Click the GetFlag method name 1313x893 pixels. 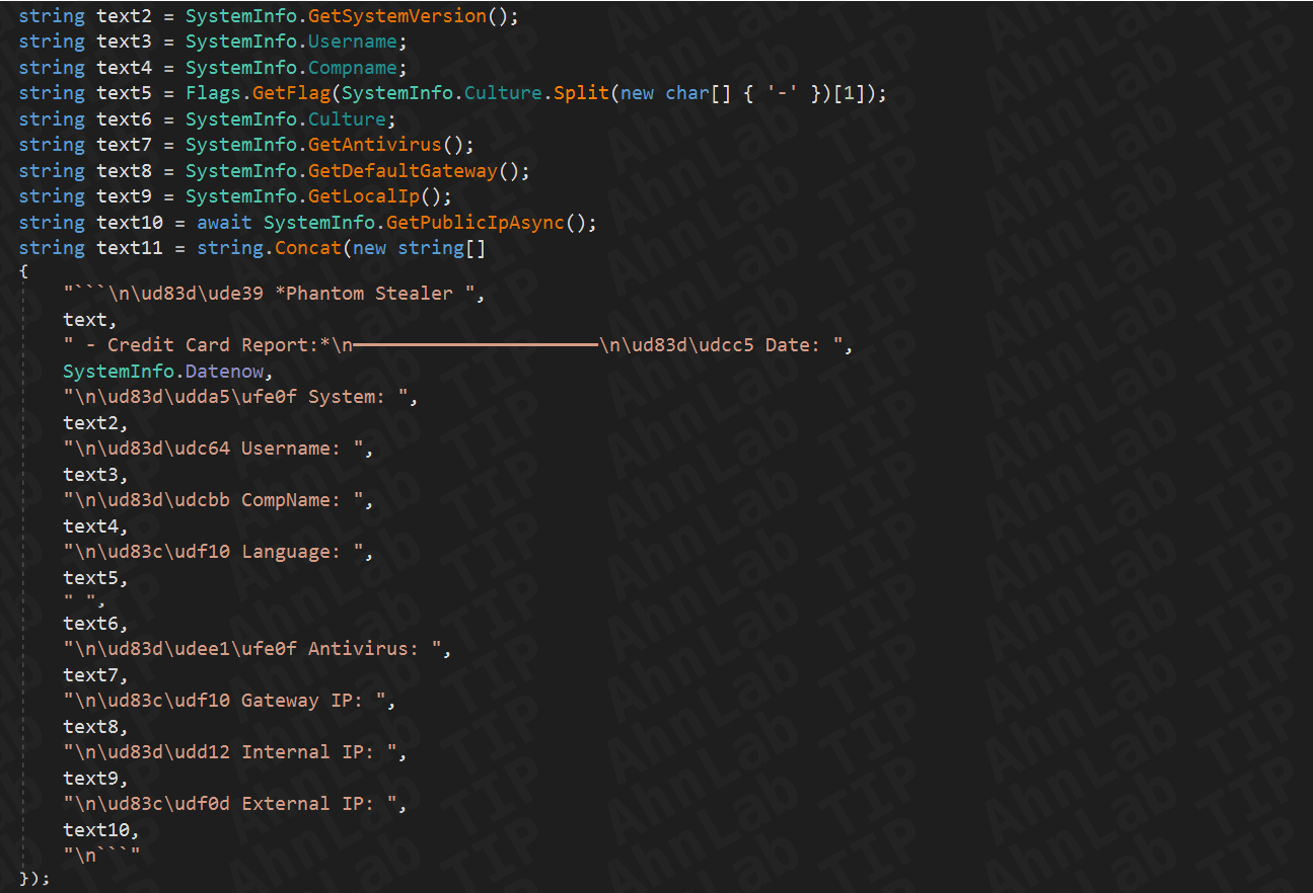[297, 93]
